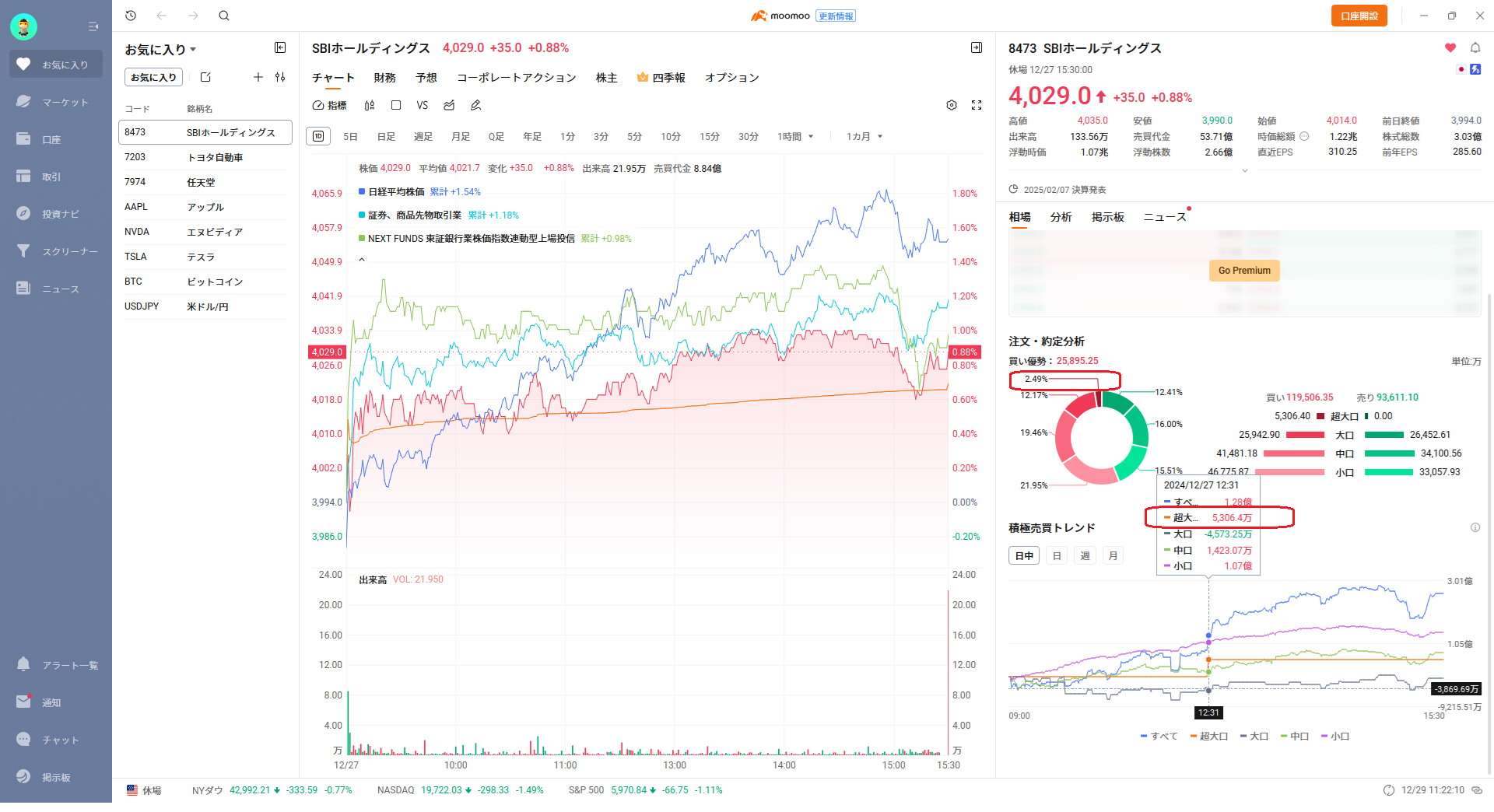1494x812 pixels.
Task: Open ニュース in the left sidebar
Action: [x=56, y=289]
